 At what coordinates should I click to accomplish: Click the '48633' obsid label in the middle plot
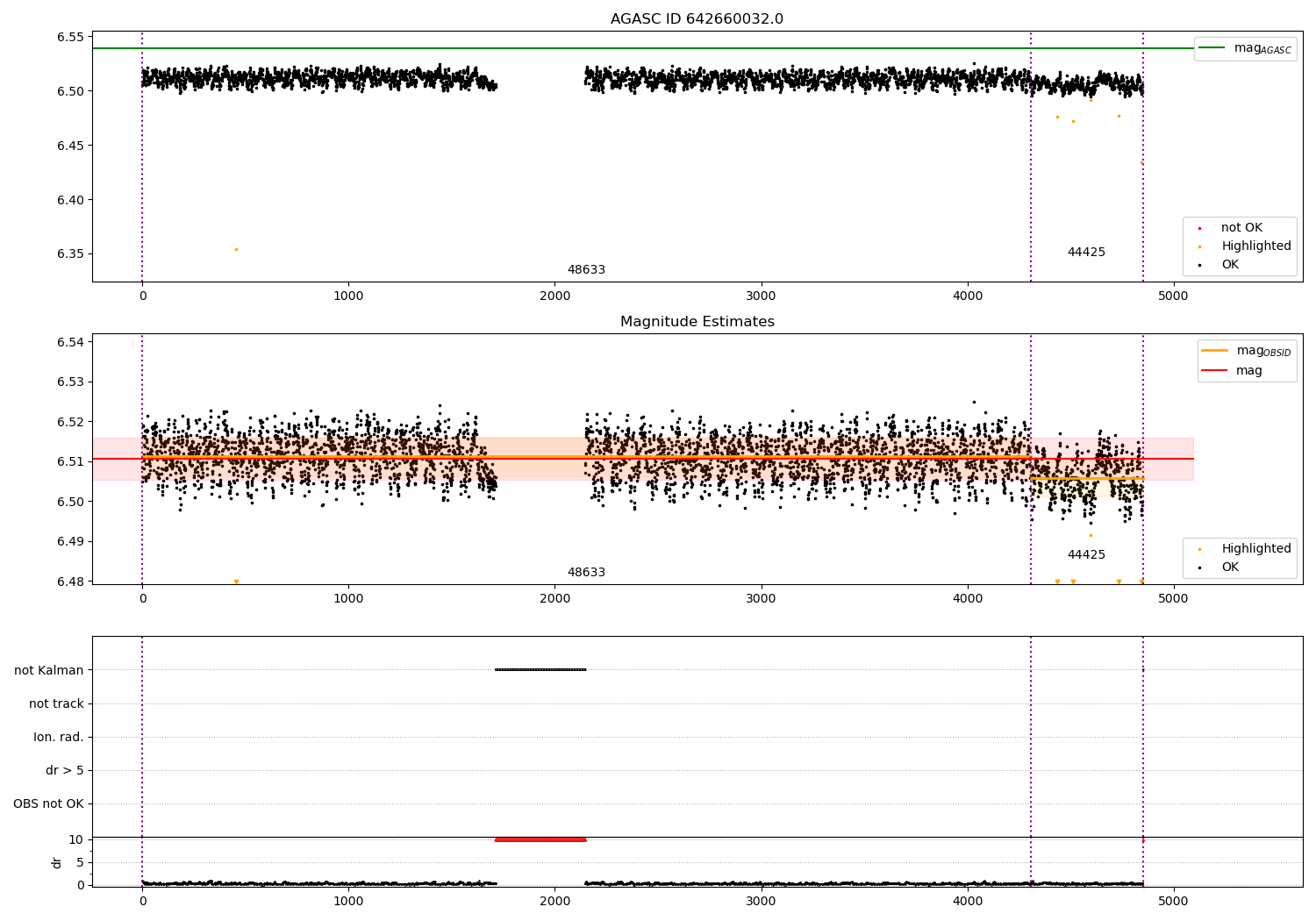(x=586, y=573)
